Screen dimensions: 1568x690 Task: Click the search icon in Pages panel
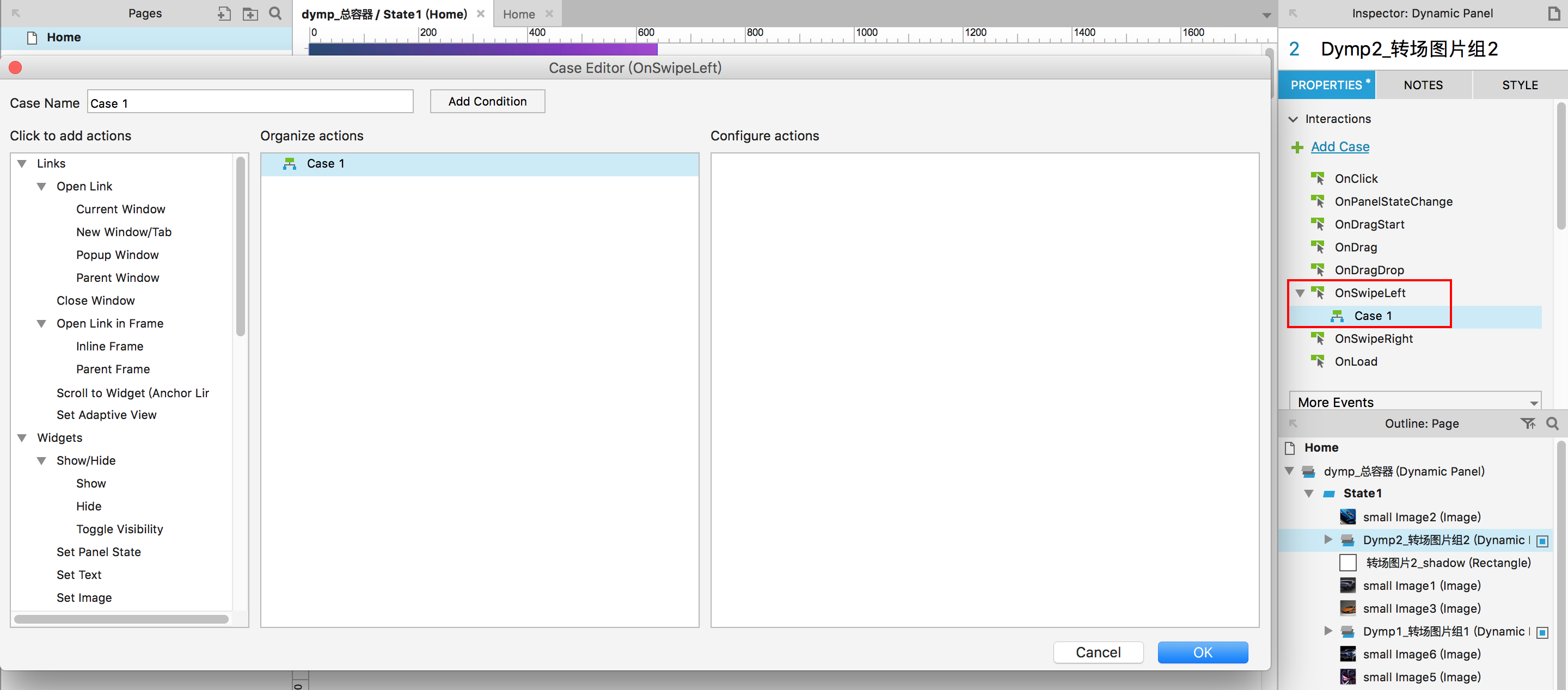(x=275, y=14)
